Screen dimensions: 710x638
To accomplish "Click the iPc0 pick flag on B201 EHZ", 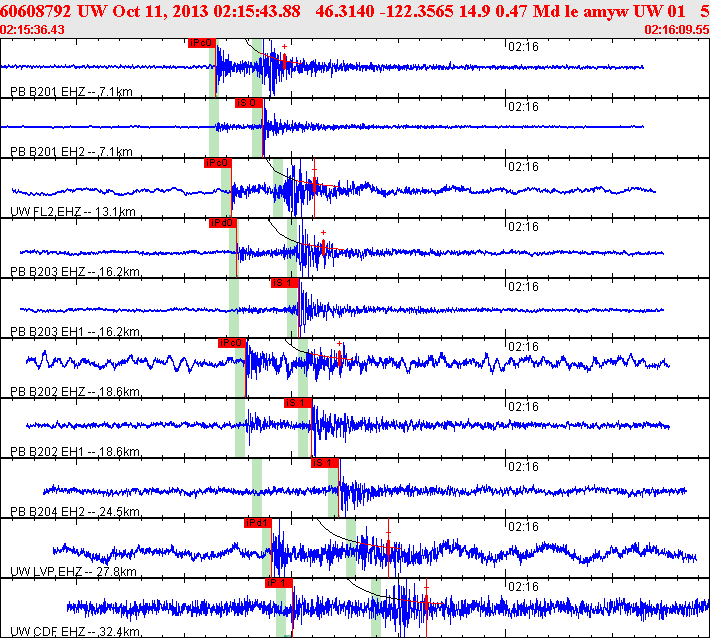I will [x=201, y=43].
